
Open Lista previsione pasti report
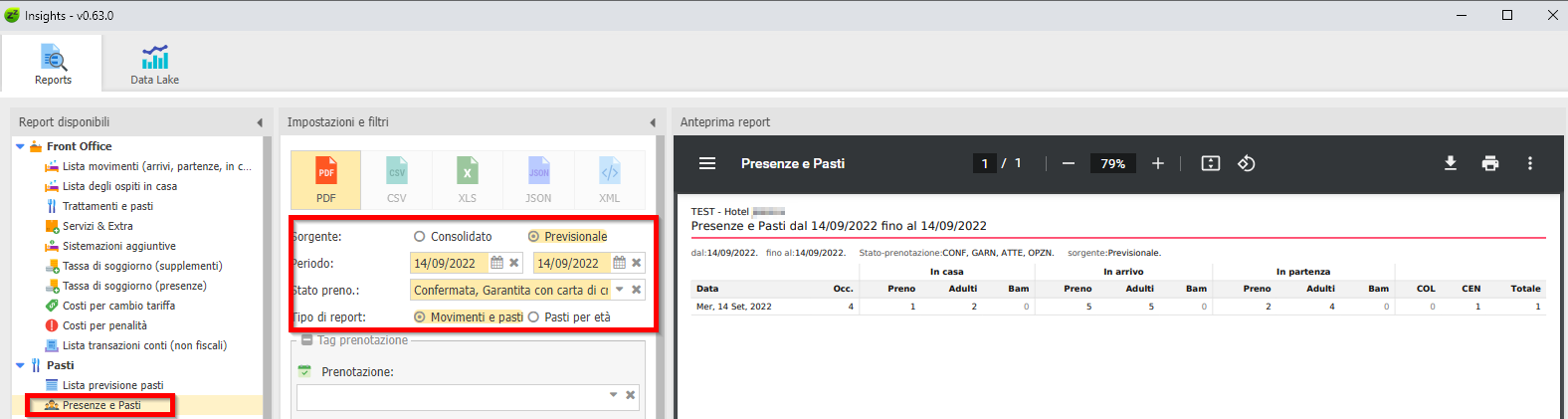pos(104,385)
